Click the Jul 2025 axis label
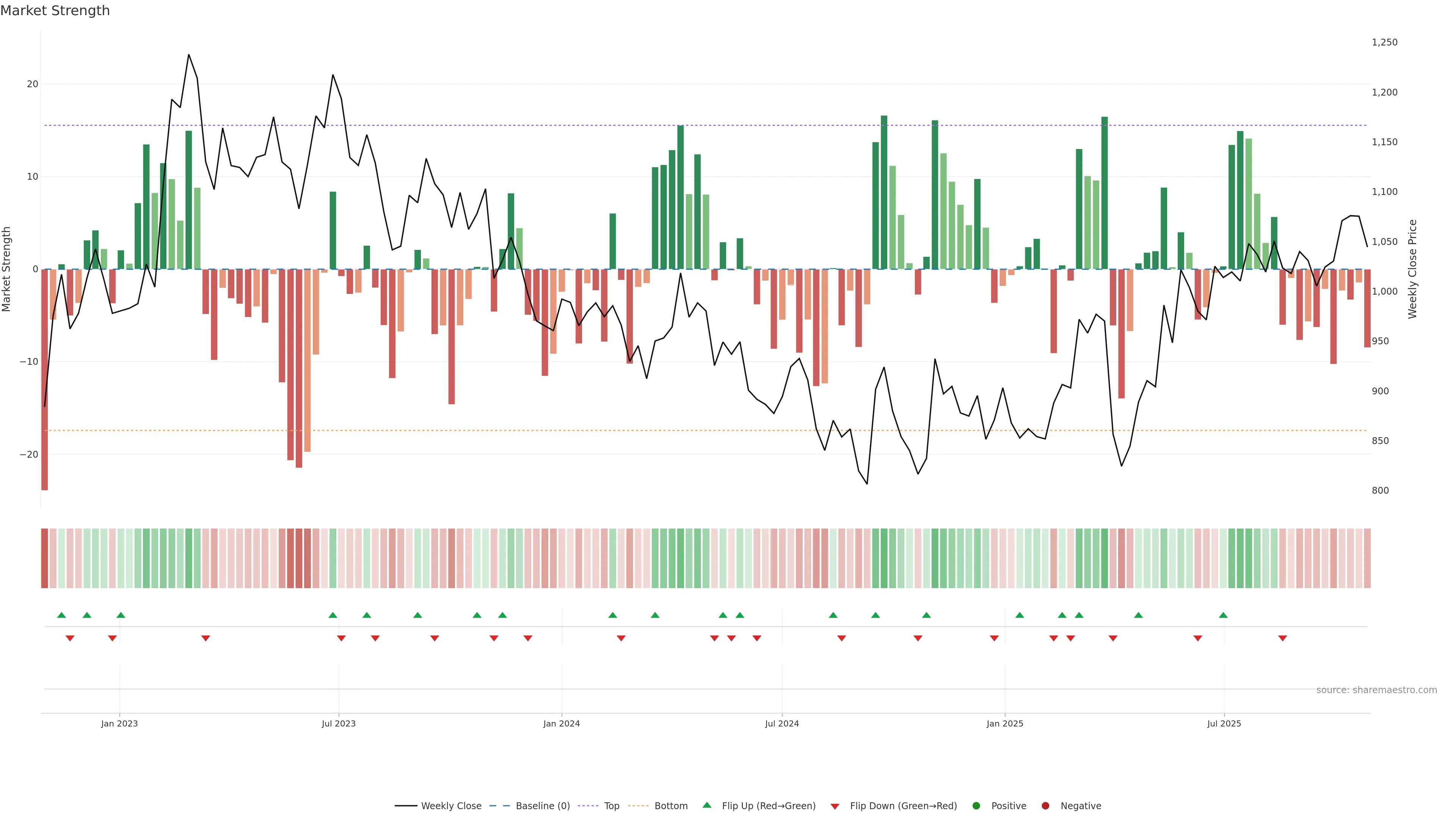Viewport: 1456px width, 819px height. pyautogui.click(x=1224, y=723)
